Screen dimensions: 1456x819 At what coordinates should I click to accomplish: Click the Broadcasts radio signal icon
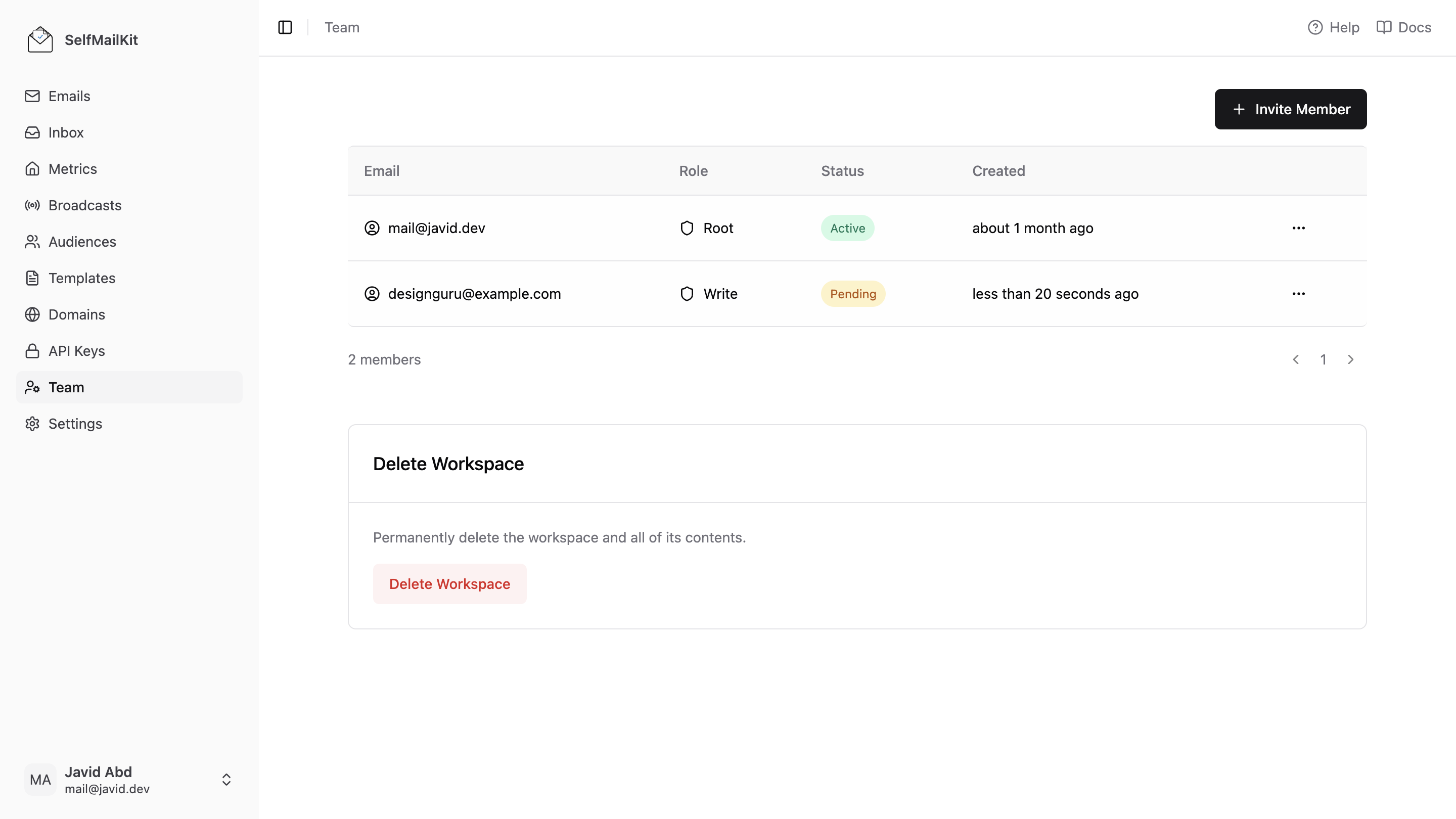[x=32, y=205]
